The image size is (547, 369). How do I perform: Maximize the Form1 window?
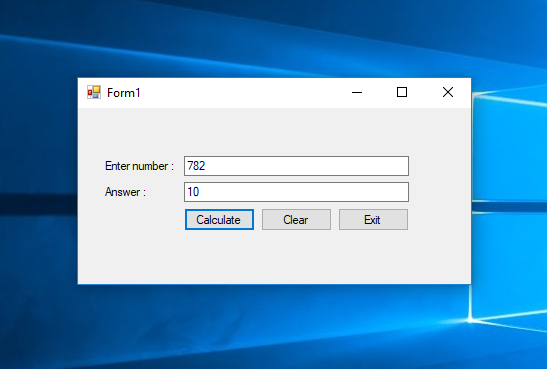click(402, 92)
